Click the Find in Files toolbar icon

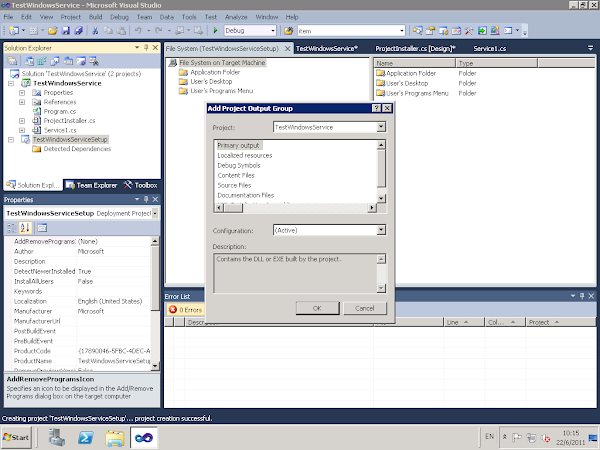click(289, 31)
